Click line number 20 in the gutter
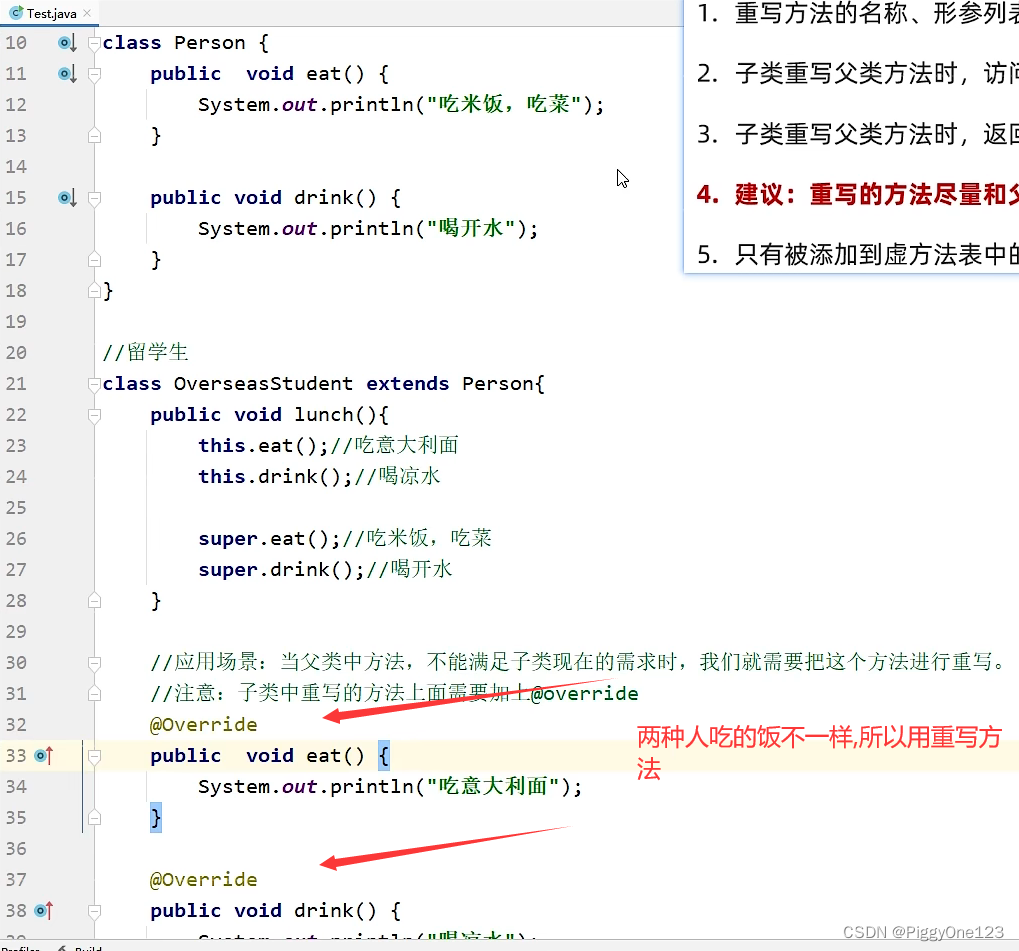This screenshot has width=1019, height=951. pos(16,353)
